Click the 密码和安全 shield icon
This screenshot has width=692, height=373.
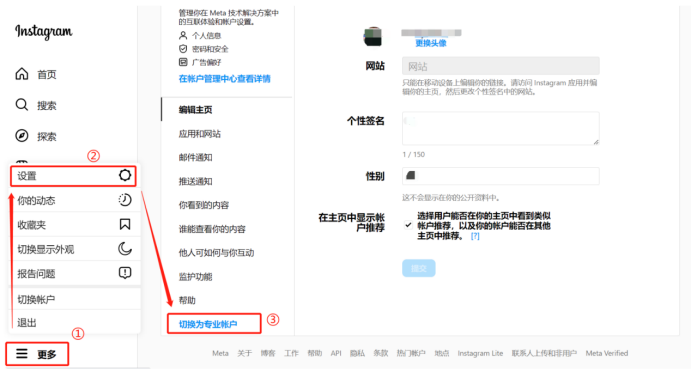pyautogui.click(x=183, y=49)
